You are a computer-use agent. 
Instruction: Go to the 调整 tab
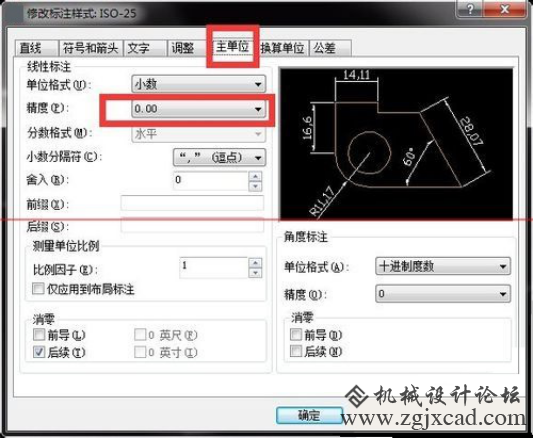pos(187,48)
